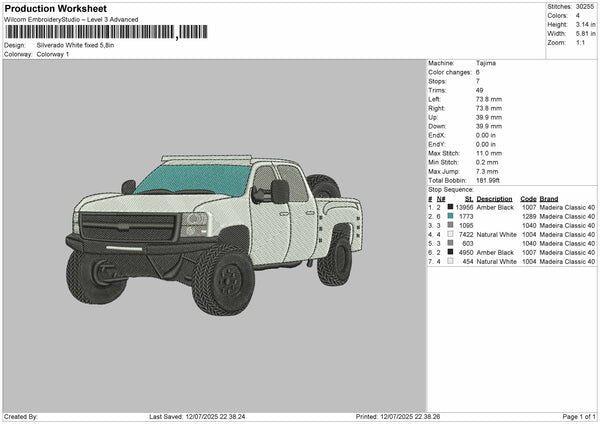Click the Stop Sequence heading
600x424 pixels.
[x=451, y=188]
